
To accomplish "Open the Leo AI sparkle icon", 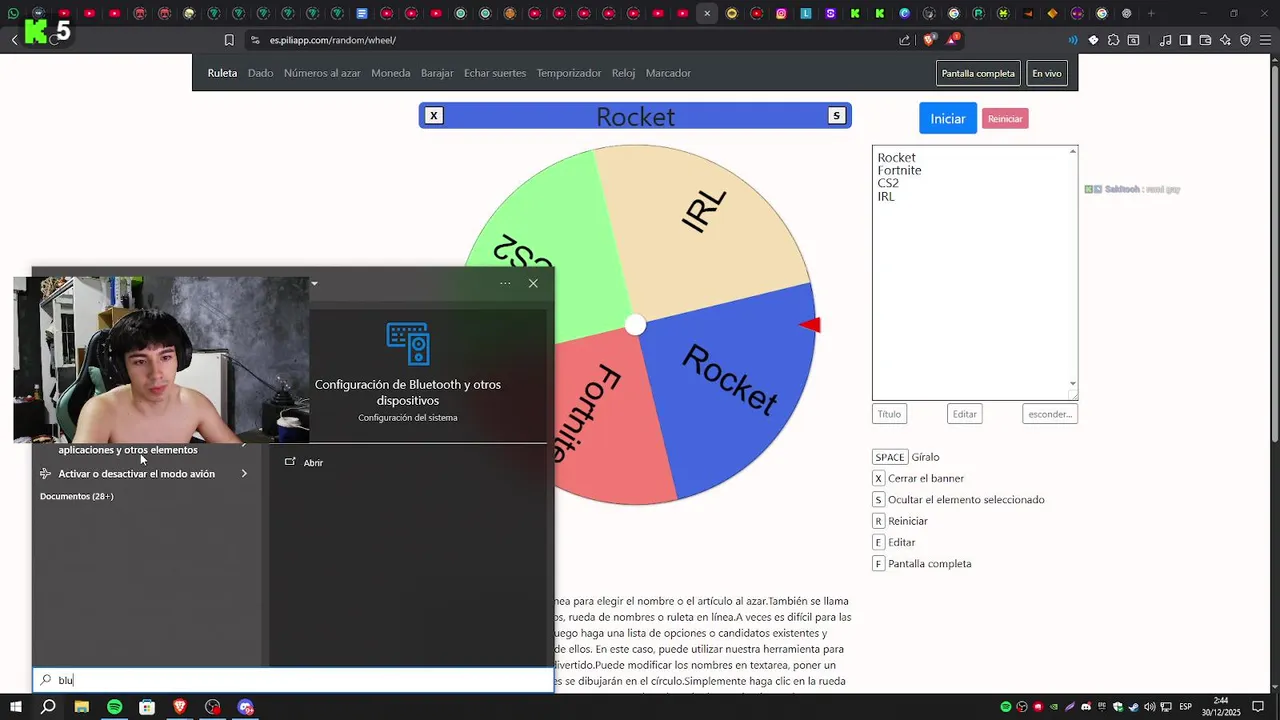I will (1226, 40).
